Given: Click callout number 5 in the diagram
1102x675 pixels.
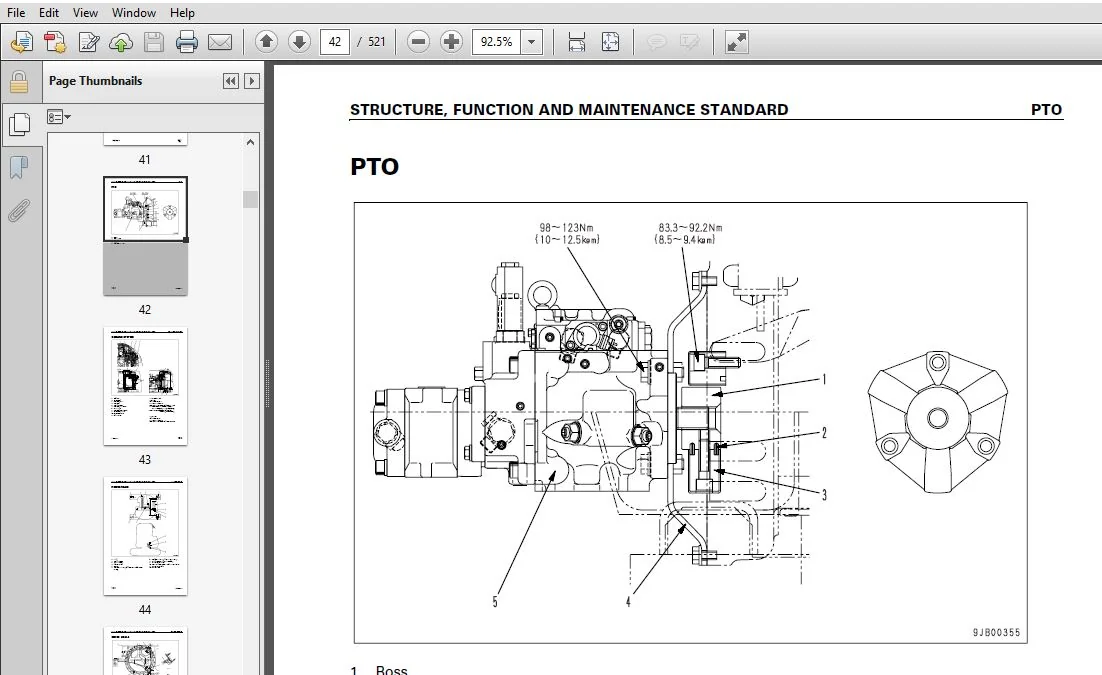Looking at the screenshot, I should tap(495, 601).
